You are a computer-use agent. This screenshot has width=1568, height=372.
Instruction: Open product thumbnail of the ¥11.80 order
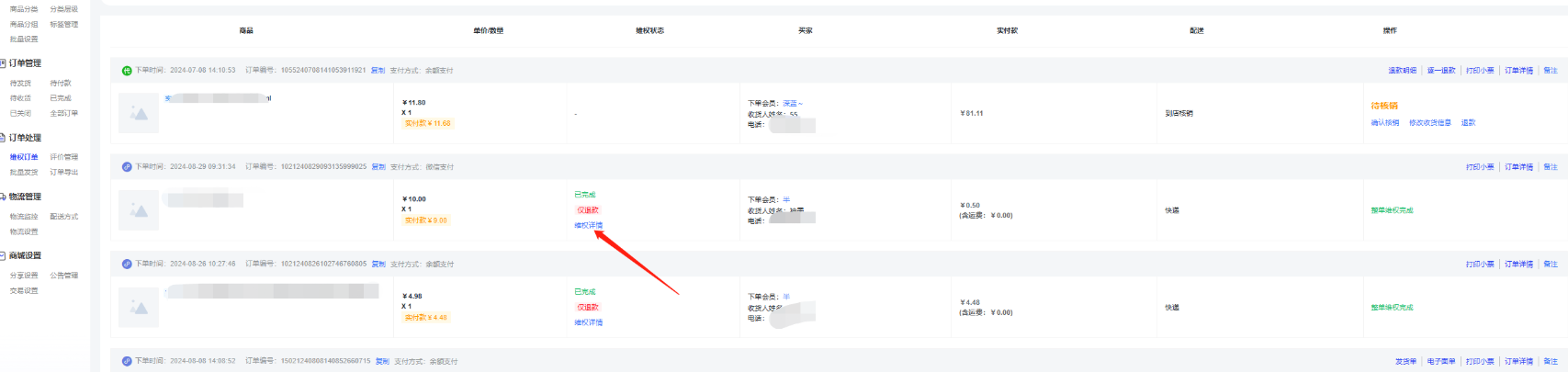pos(139,113)
